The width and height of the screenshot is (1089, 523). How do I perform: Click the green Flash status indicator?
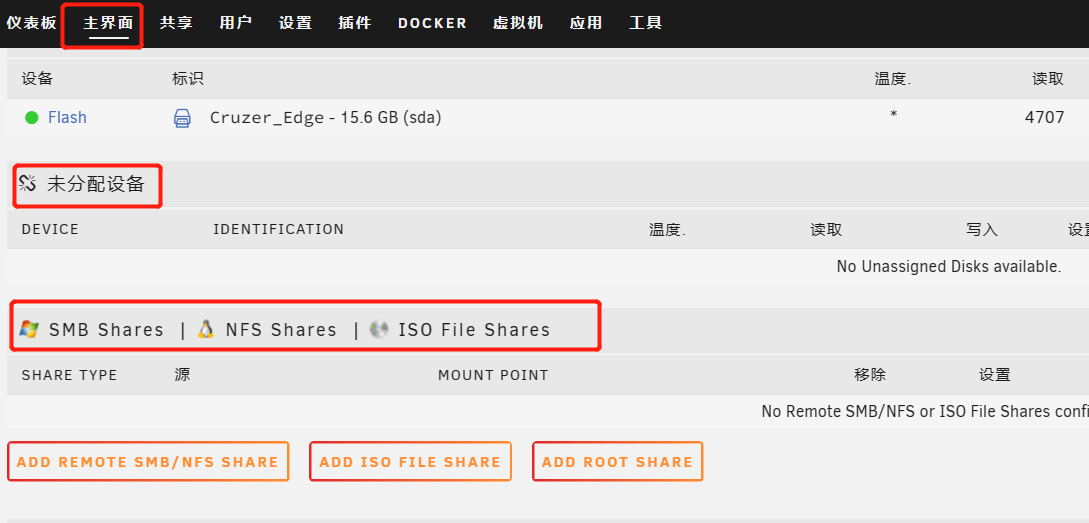[x=32, y=118]
